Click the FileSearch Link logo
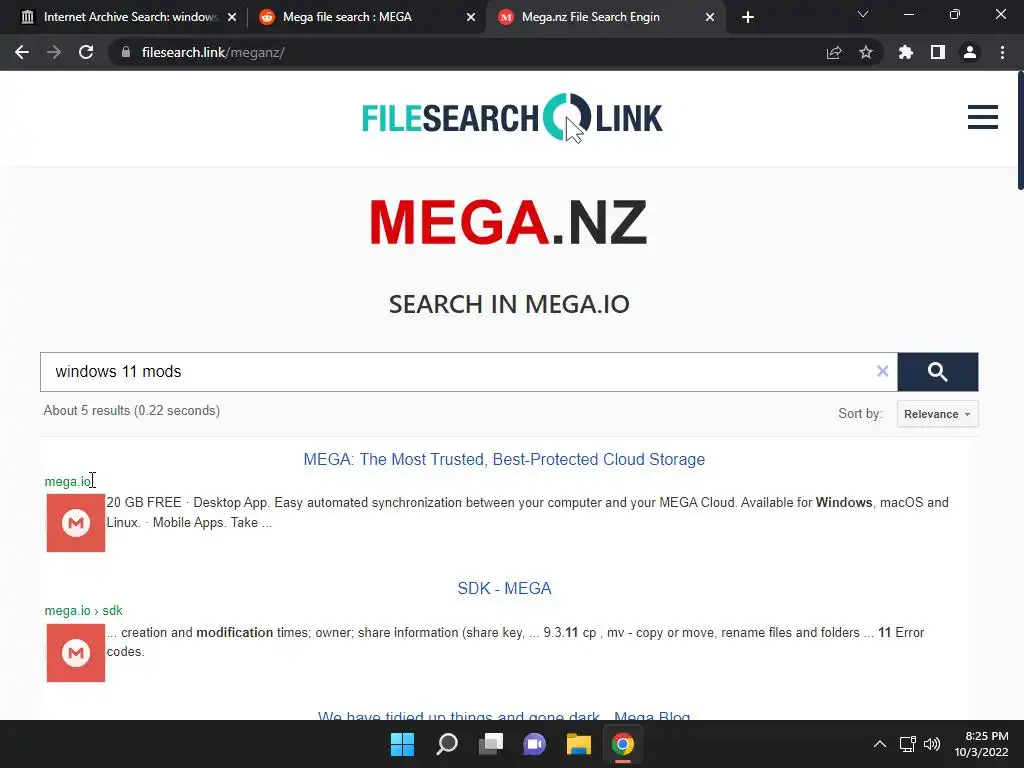1024x768 pixels. pos(512,118)
